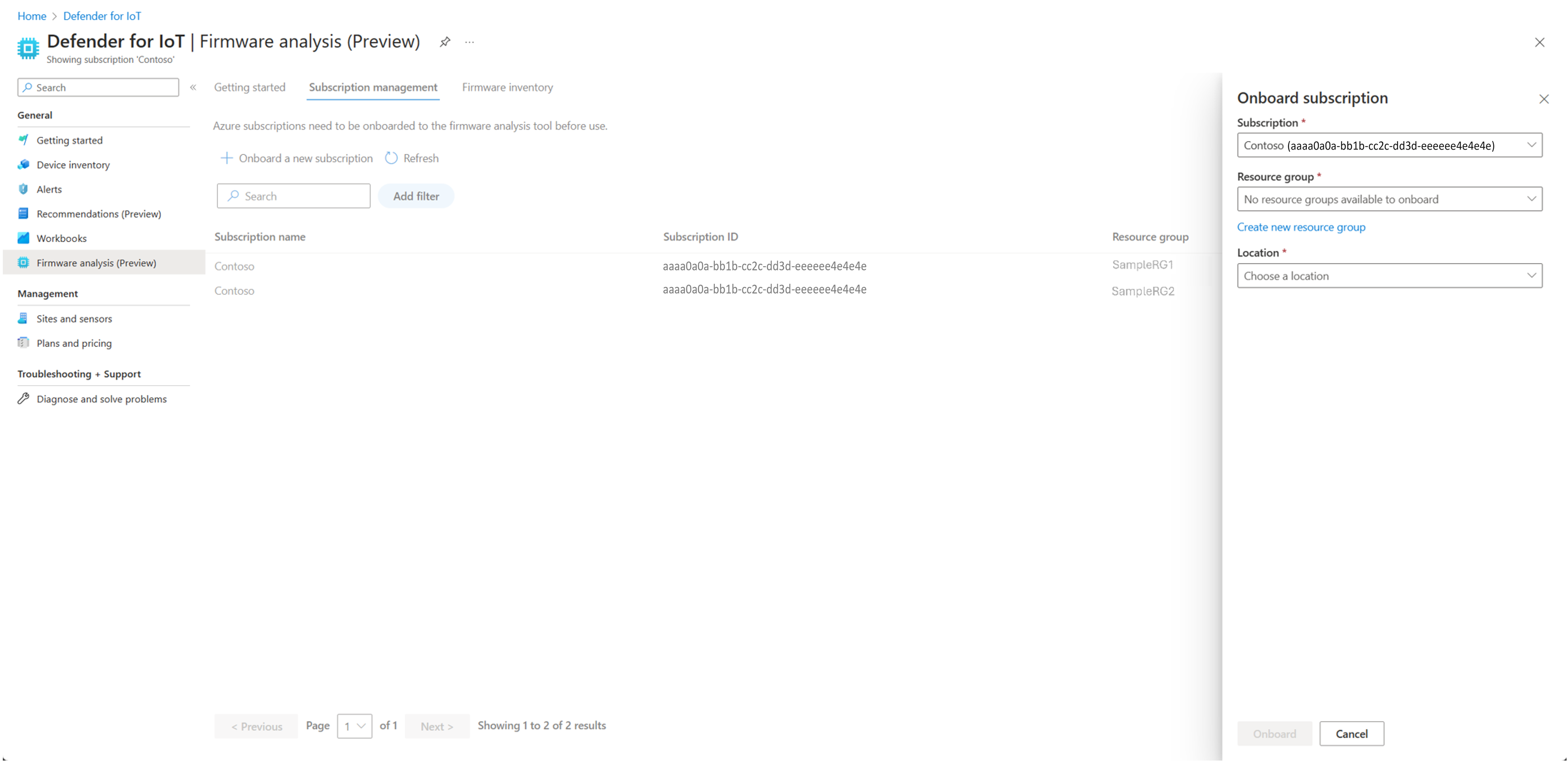The image size is (1568, 762).
Task: Open Workbooks from the sidebar
Action: pos(61,238)
